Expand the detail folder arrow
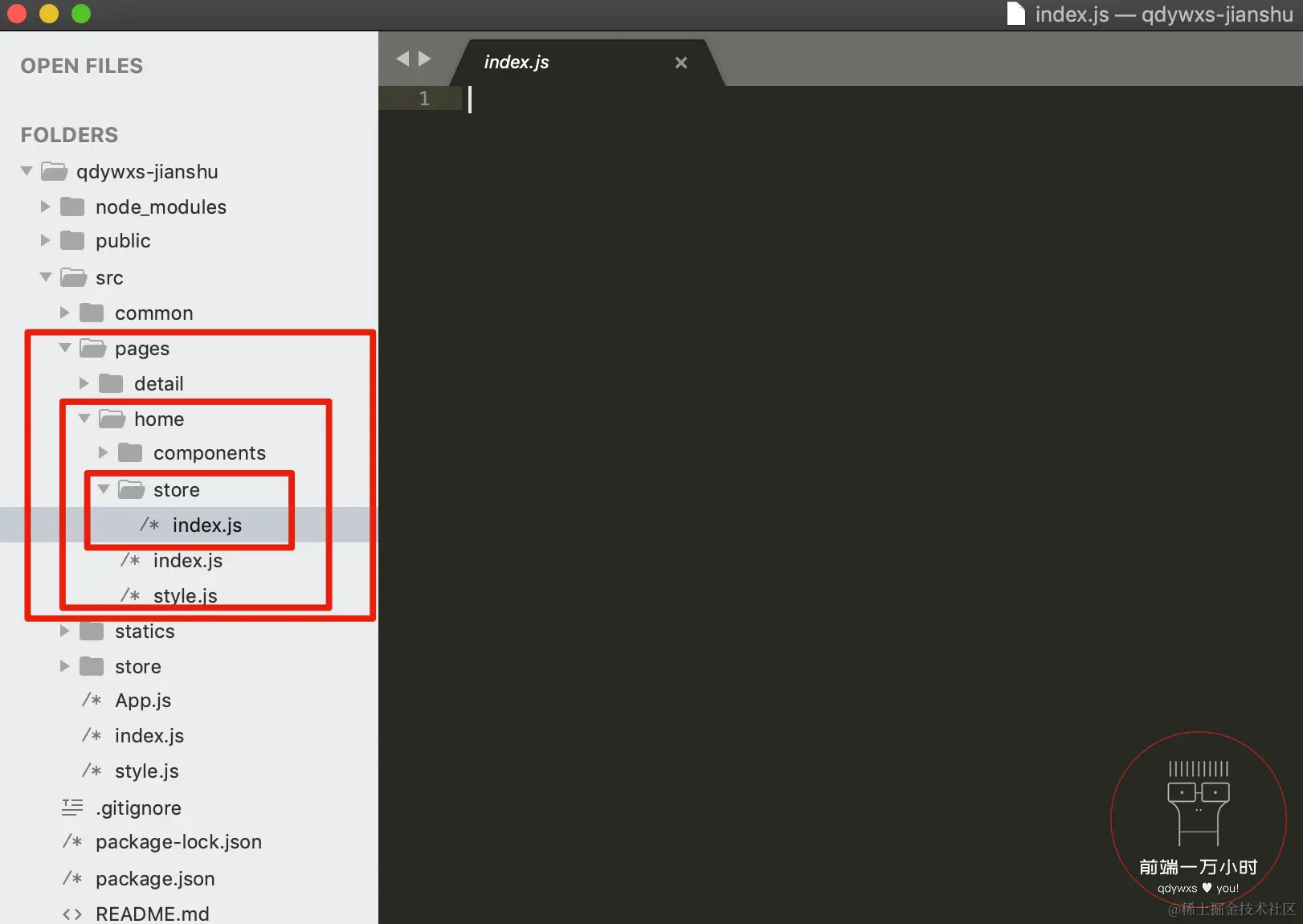Viewport: 1303px width, 924px height. coord(84,383)
